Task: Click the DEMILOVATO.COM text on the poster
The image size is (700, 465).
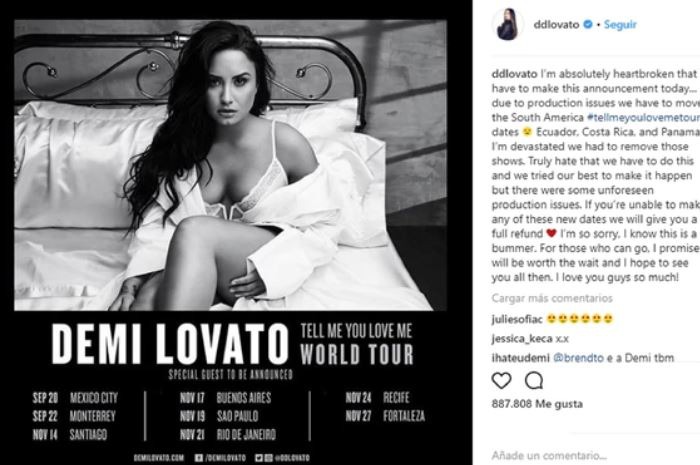Action: (x=158, y=458)
